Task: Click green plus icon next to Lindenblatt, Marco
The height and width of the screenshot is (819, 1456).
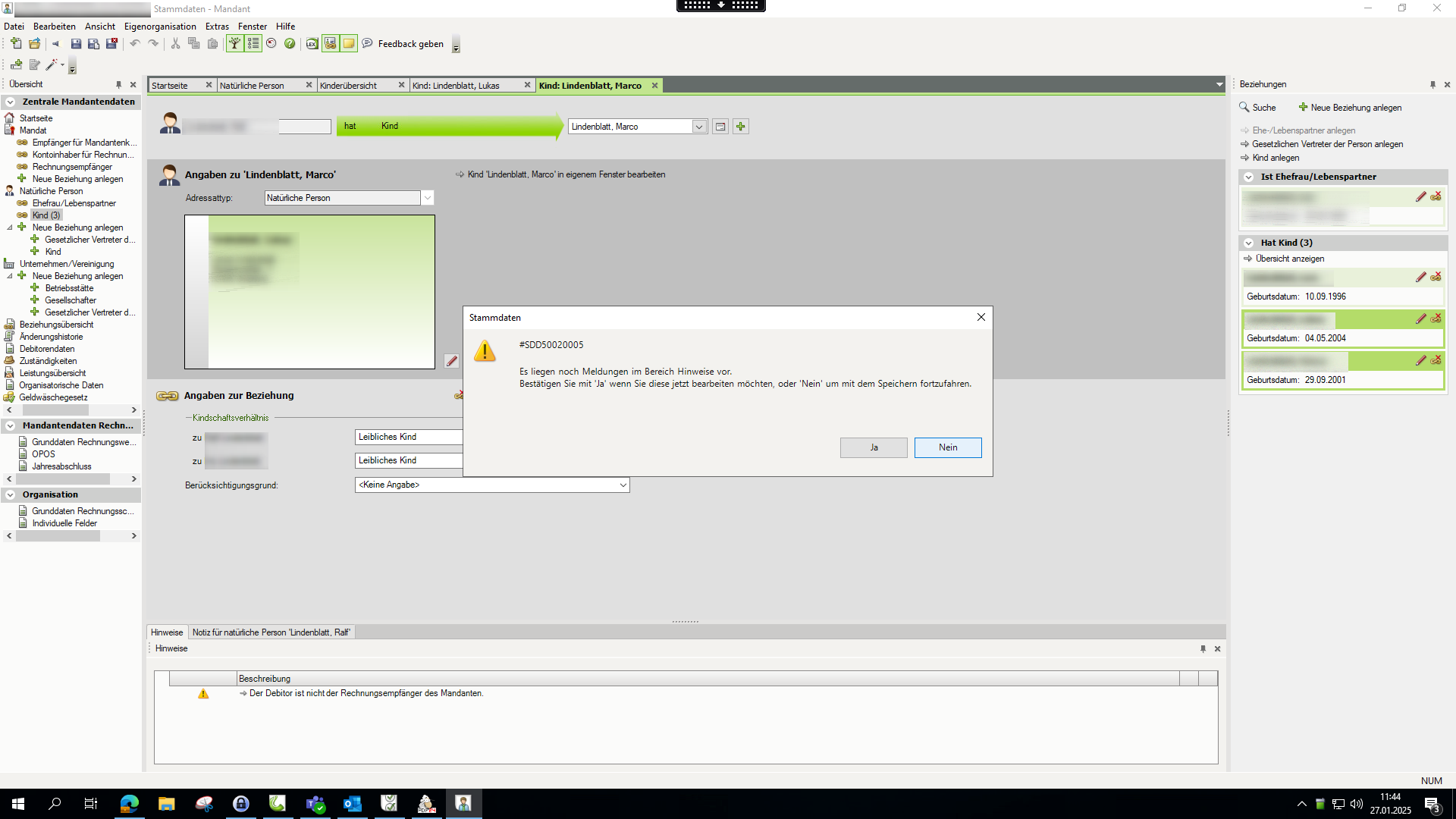Action: 741,127
